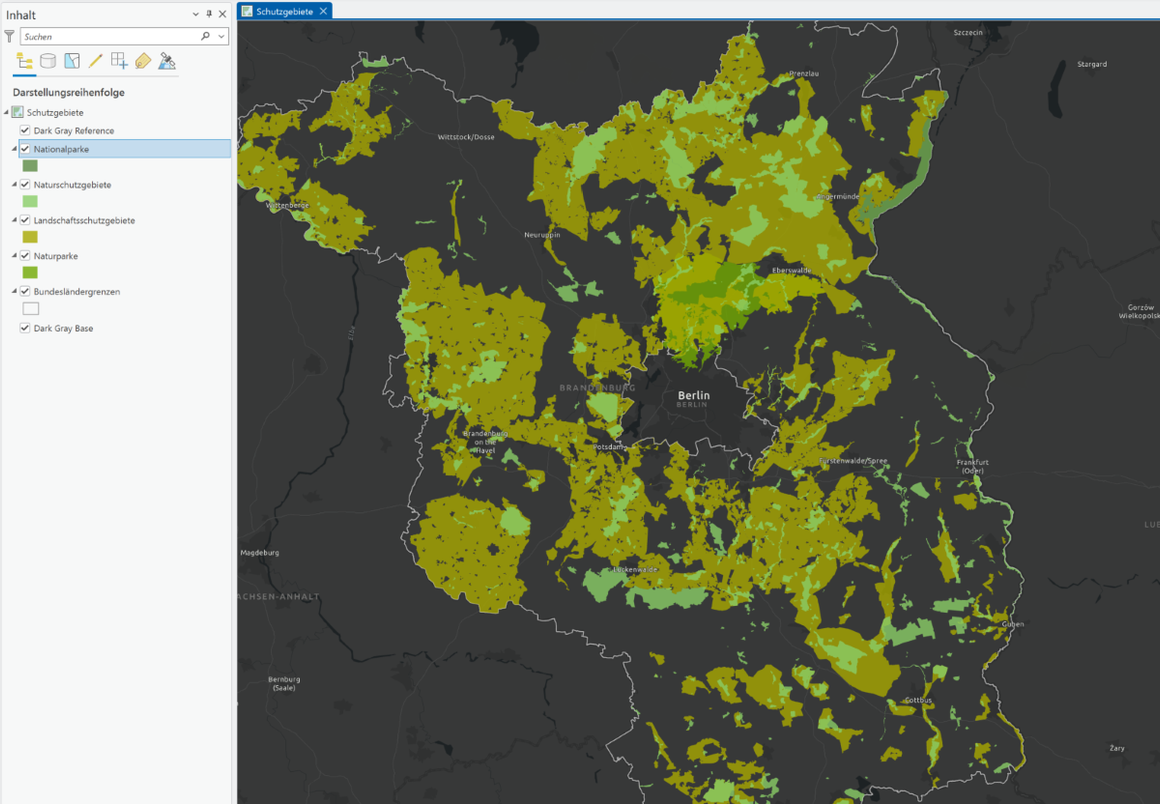Screen dimensions: 1160x804
Task: Select the Naturschutzgebiete layer name
Action: click(72, 184)
